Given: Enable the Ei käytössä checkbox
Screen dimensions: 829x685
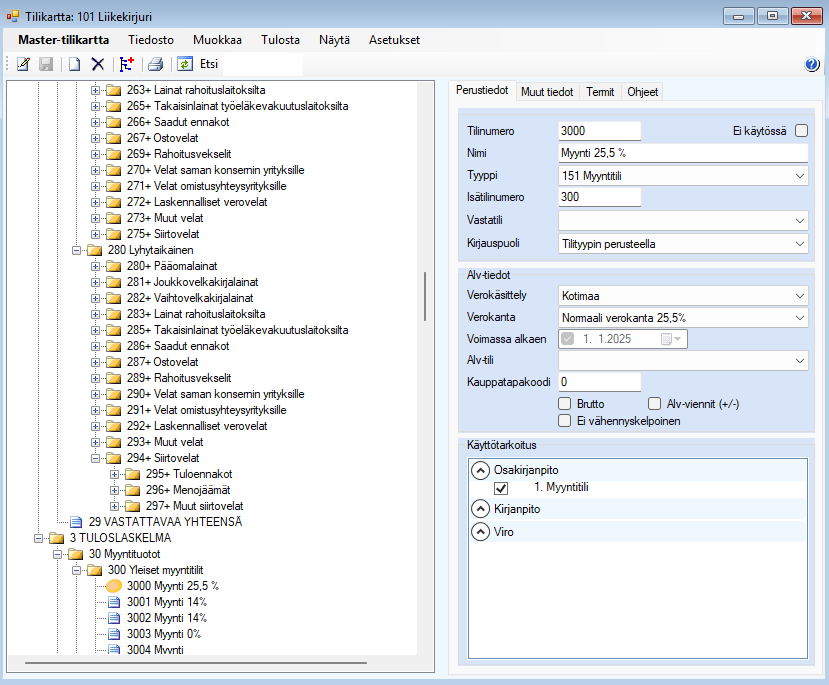Looking at the screenshot, I should (801, 131).
